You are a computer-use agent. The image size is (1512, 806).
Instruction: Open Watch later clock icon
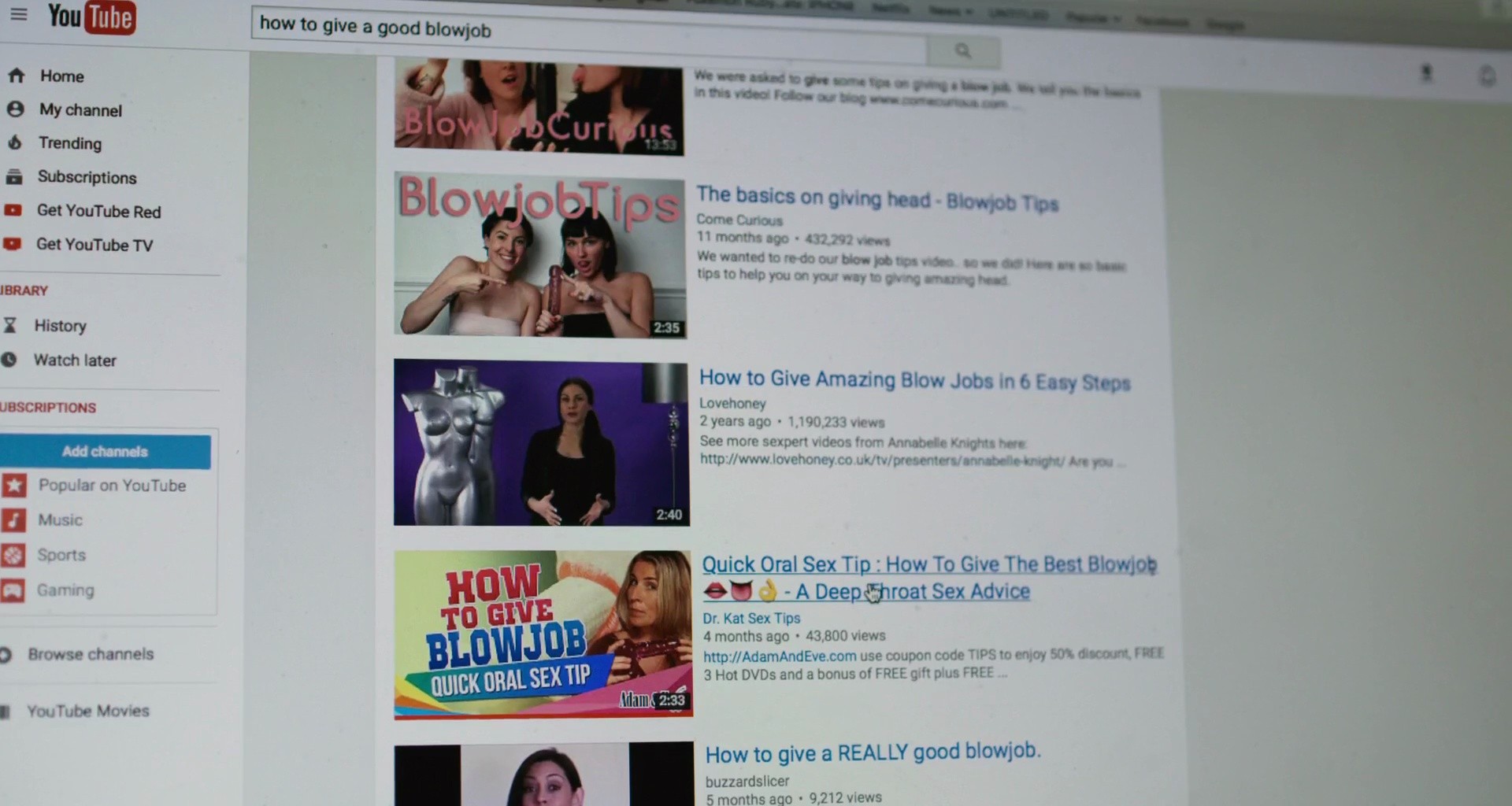pyautogui.click(x=9, y=360)
